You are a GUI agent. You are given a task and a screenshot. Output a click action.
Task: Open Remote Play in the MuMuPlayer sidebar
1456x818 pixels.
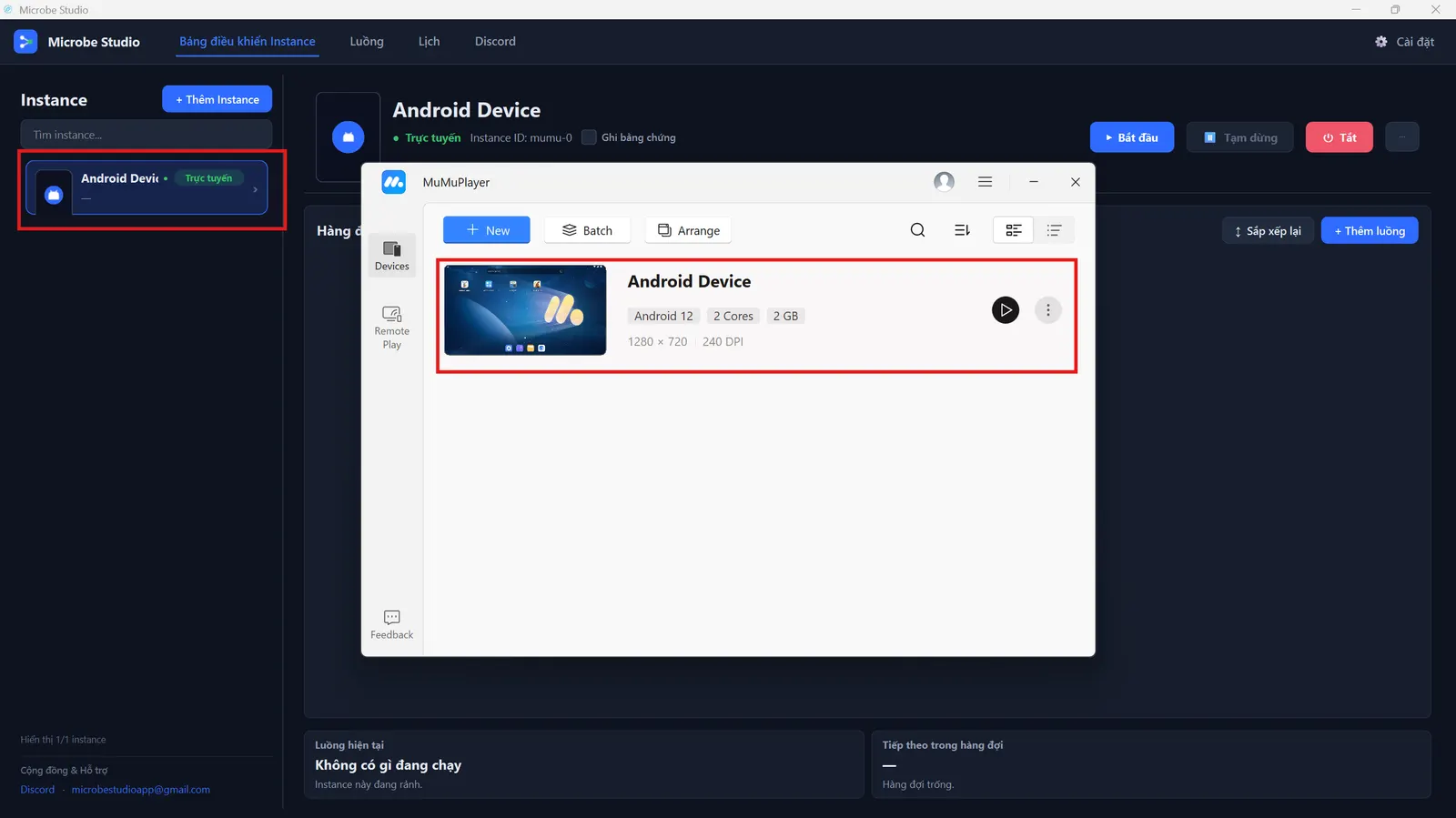[x=392, y=328]
